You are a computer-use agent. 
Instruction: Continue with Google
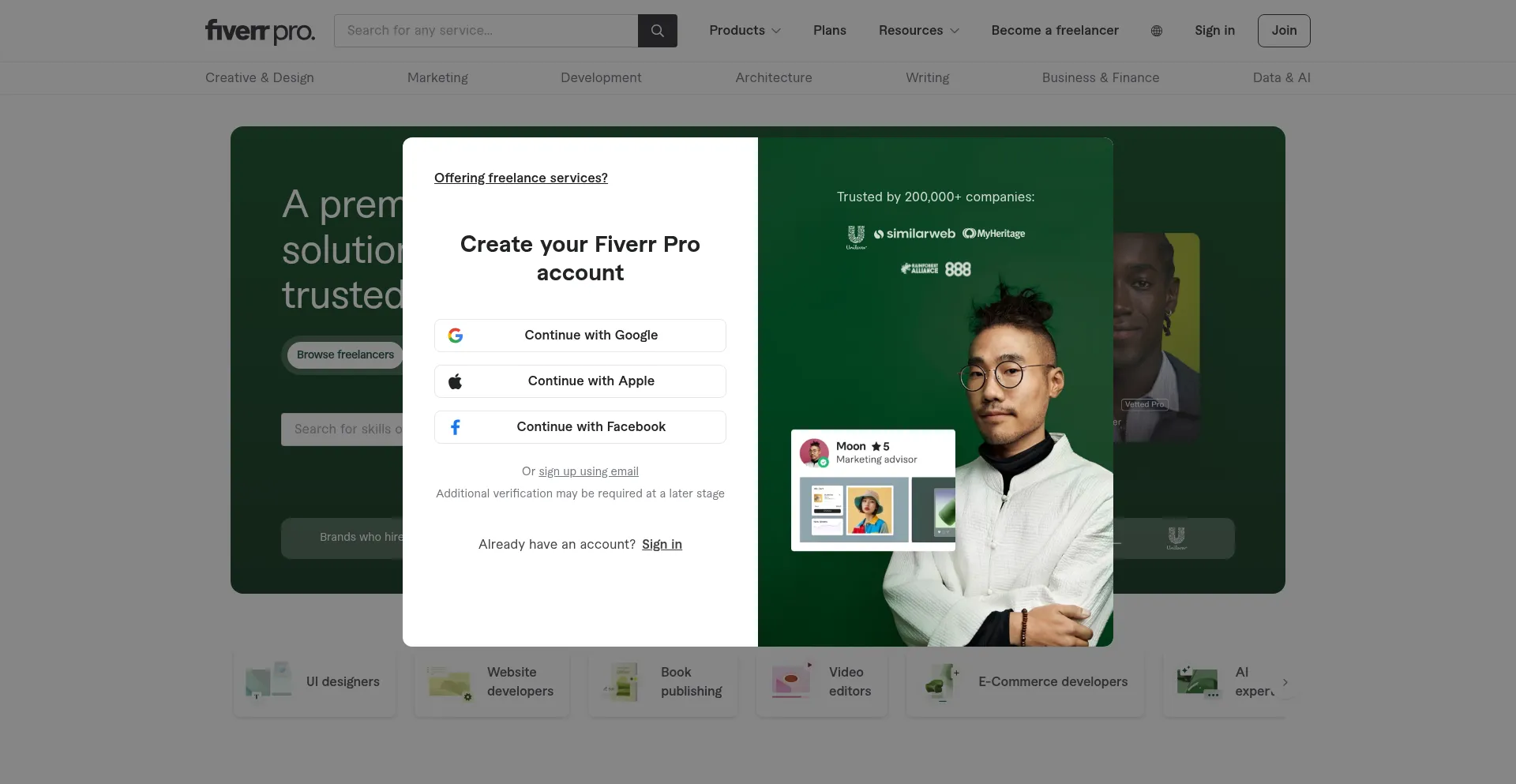tap(580, 336)
